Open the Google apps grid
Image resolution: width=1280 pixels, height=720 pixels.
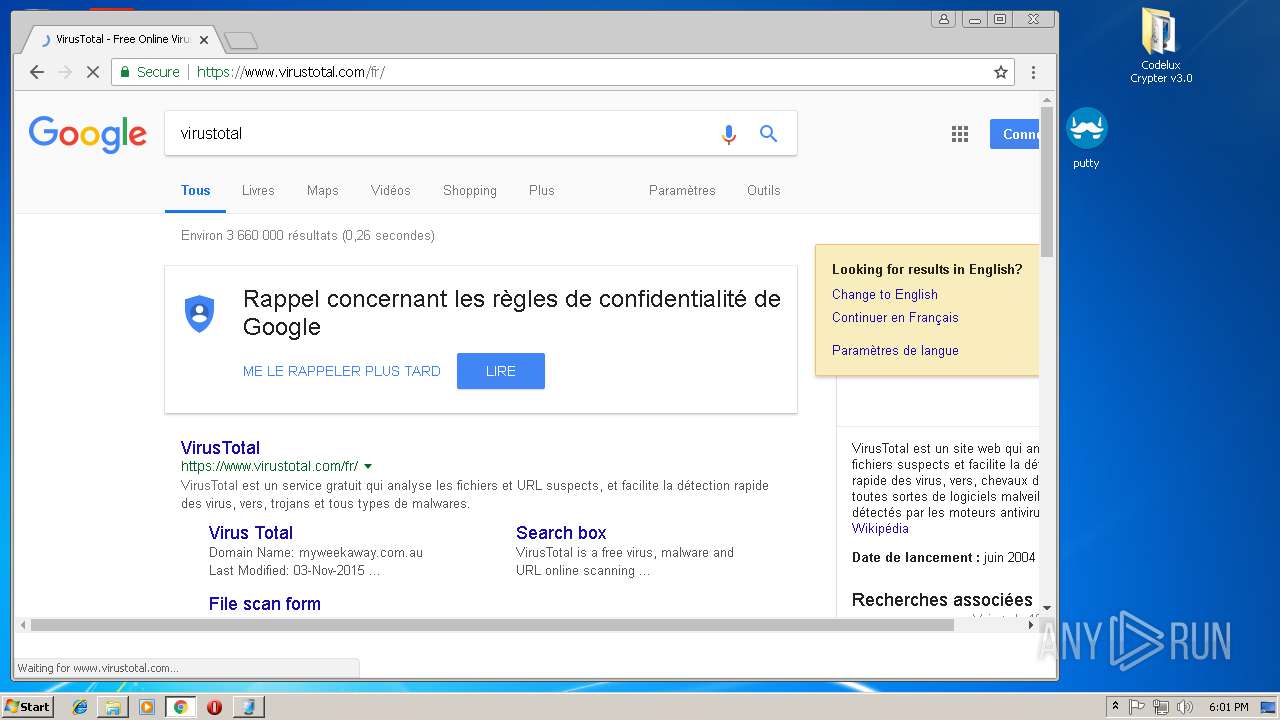tap(960, 134)
